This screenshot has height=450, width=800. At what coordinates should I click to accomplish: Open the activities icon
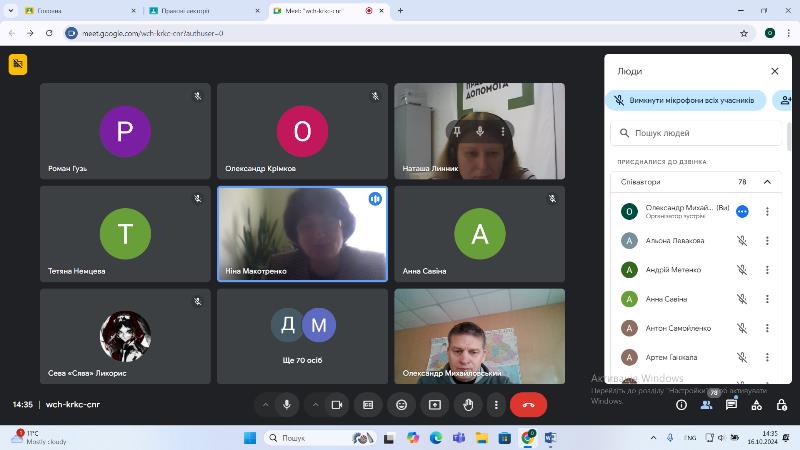[x=756, y=405]
